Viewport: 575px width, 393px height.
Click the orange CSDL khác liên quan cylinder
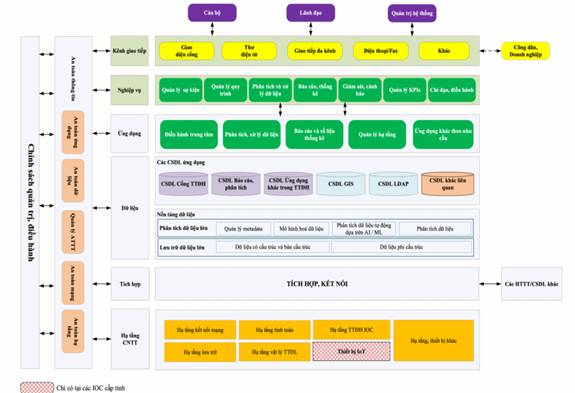pos(447,184)
